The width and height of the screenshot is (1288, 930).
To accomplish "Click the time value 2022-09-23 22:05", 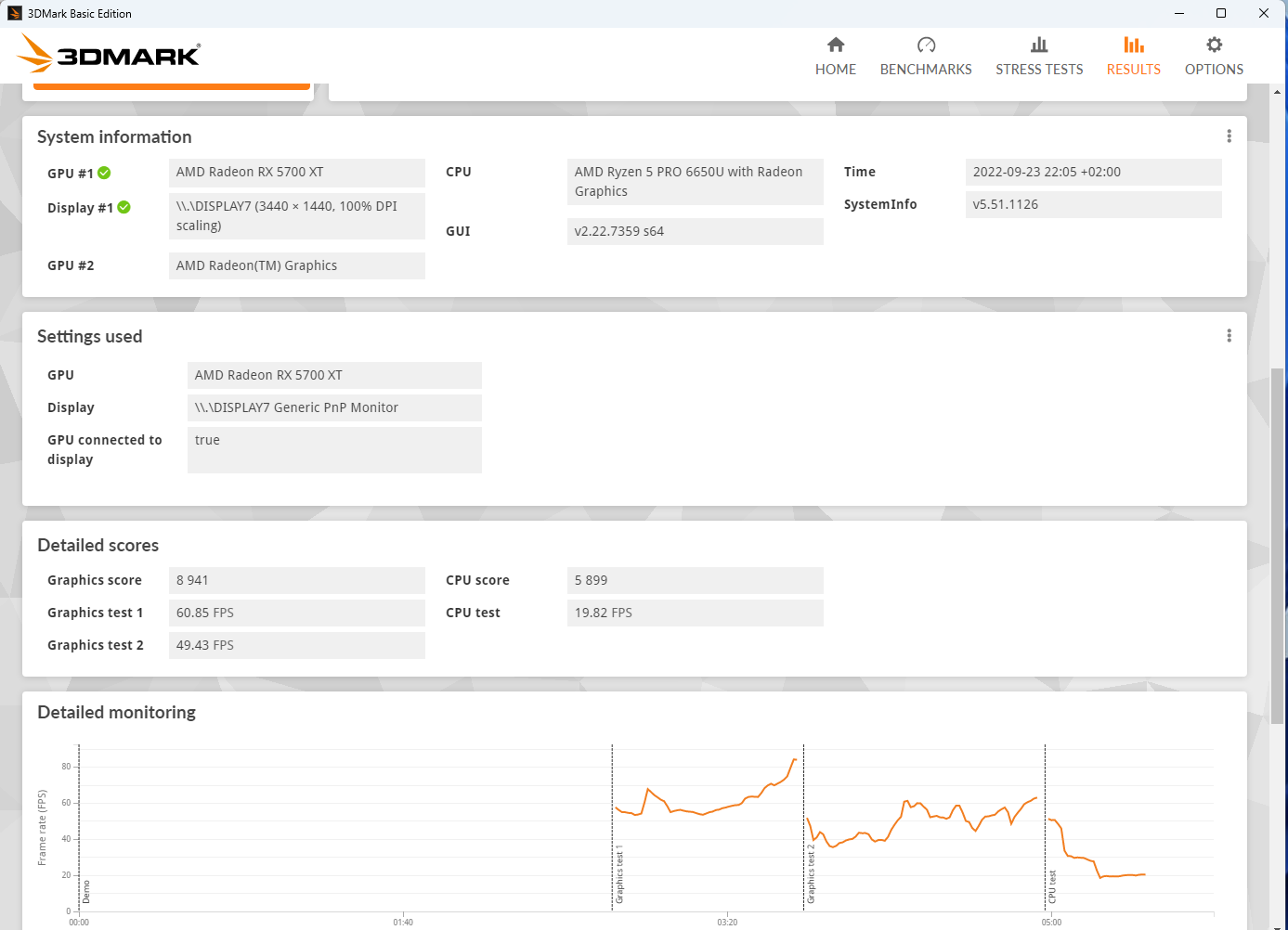I will (1094, 173).
